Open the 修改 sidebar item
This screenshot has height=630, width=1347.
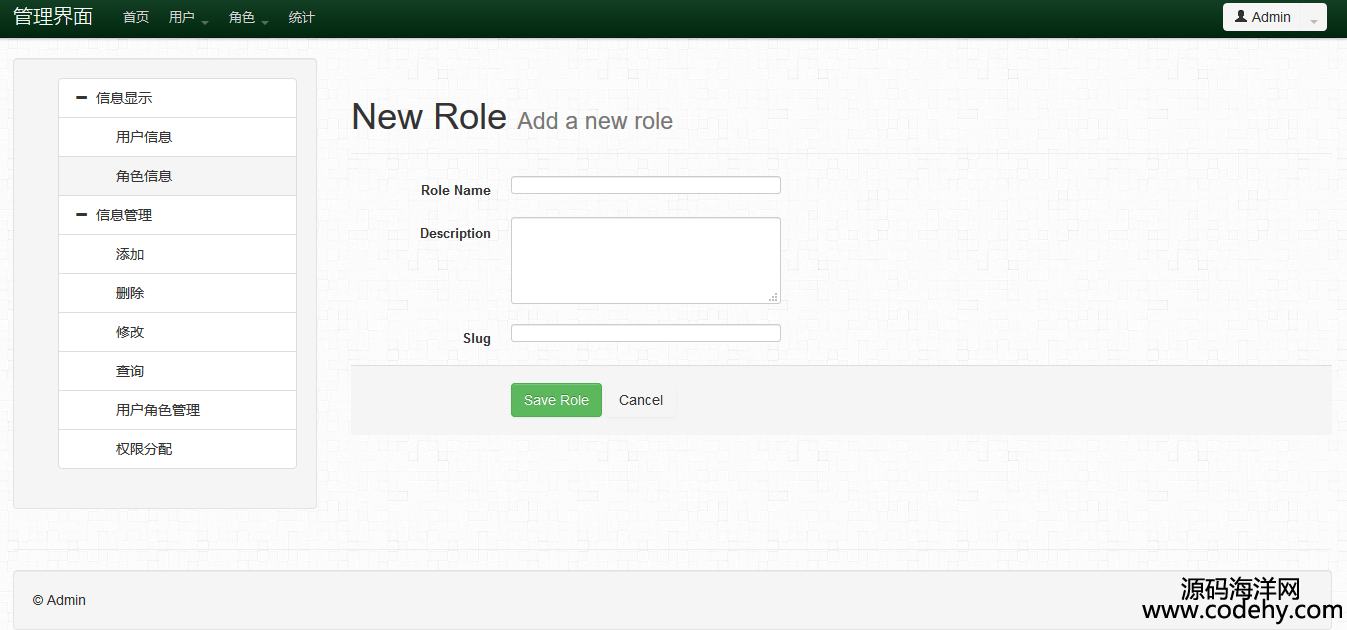point(177,332)
